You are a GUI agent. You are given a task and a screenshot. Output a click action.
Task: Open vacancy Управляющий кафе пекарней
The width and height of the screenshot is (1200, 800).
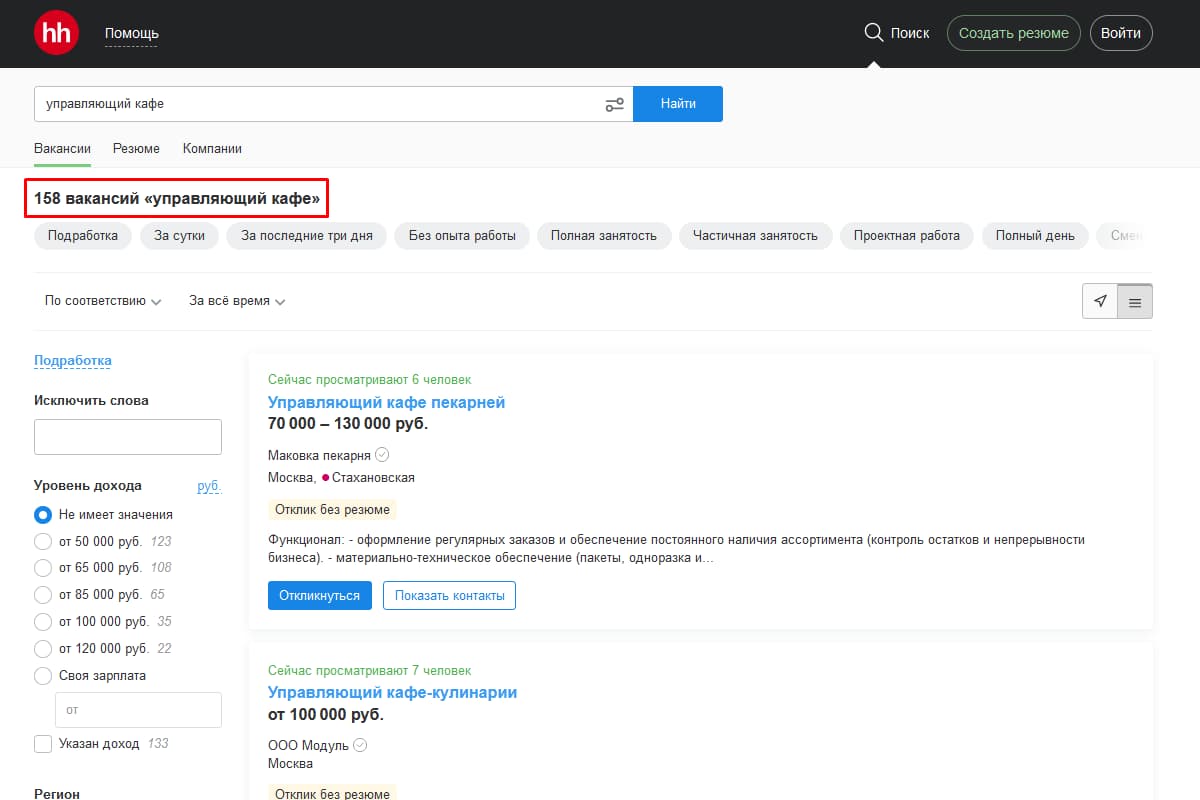click(x=387, y=402)
